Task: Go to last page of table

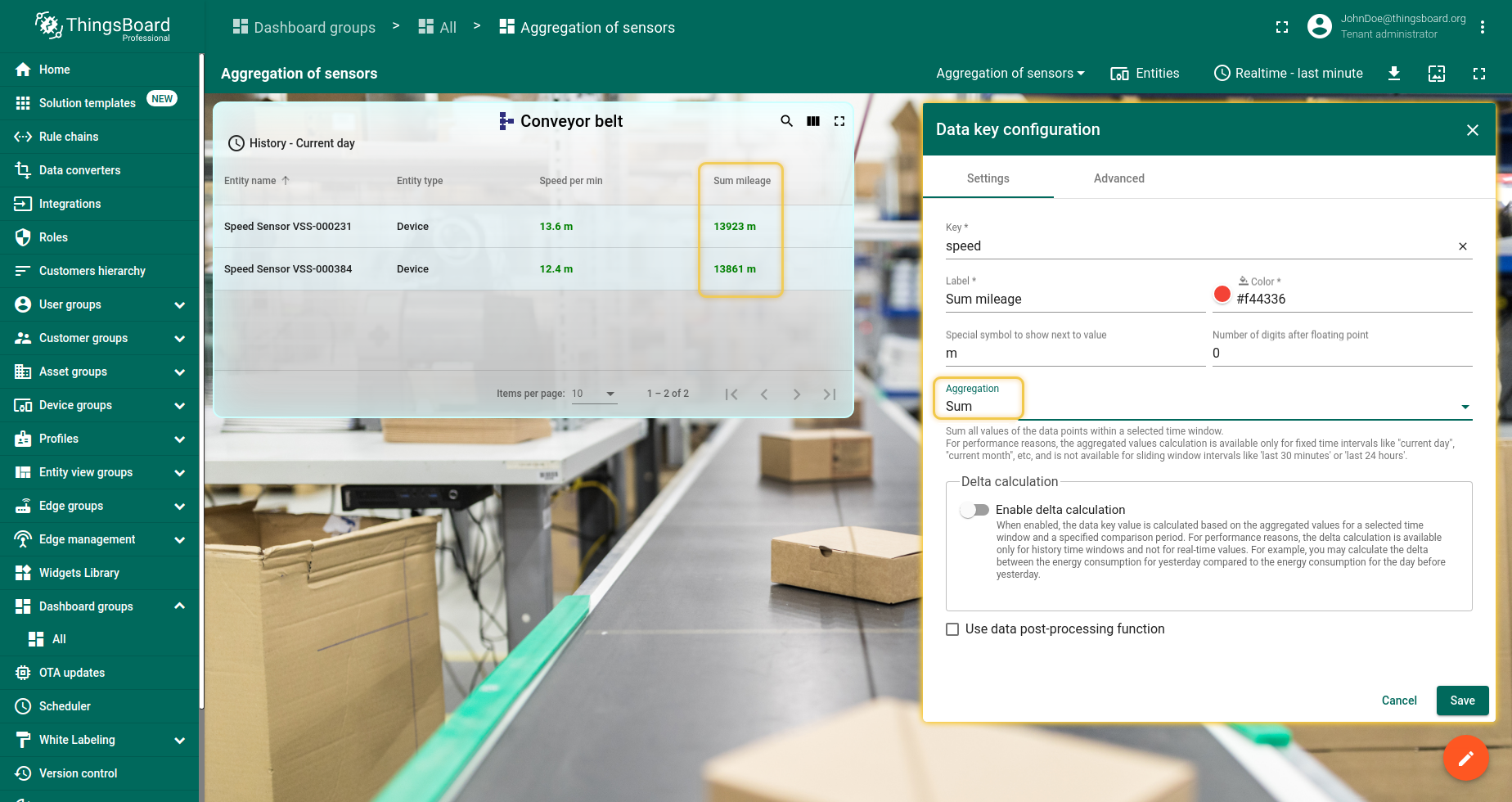Action: pyautogui.click(x=830, y=394)
